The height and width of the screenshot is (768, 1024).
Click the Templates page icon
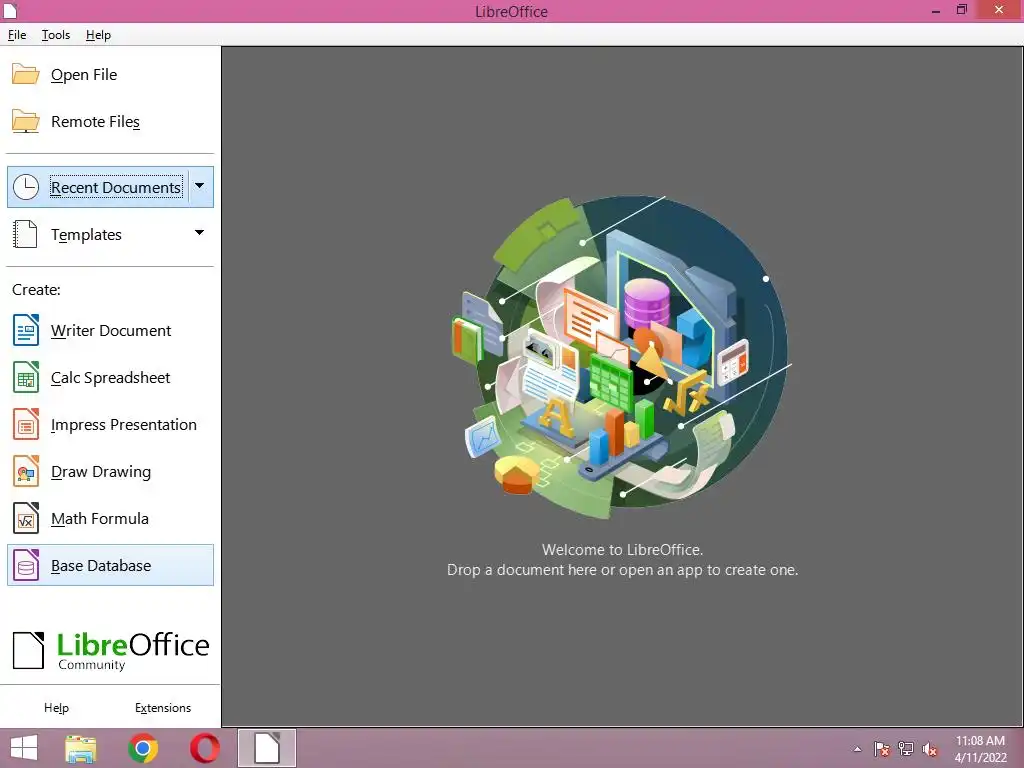(25, 234)
